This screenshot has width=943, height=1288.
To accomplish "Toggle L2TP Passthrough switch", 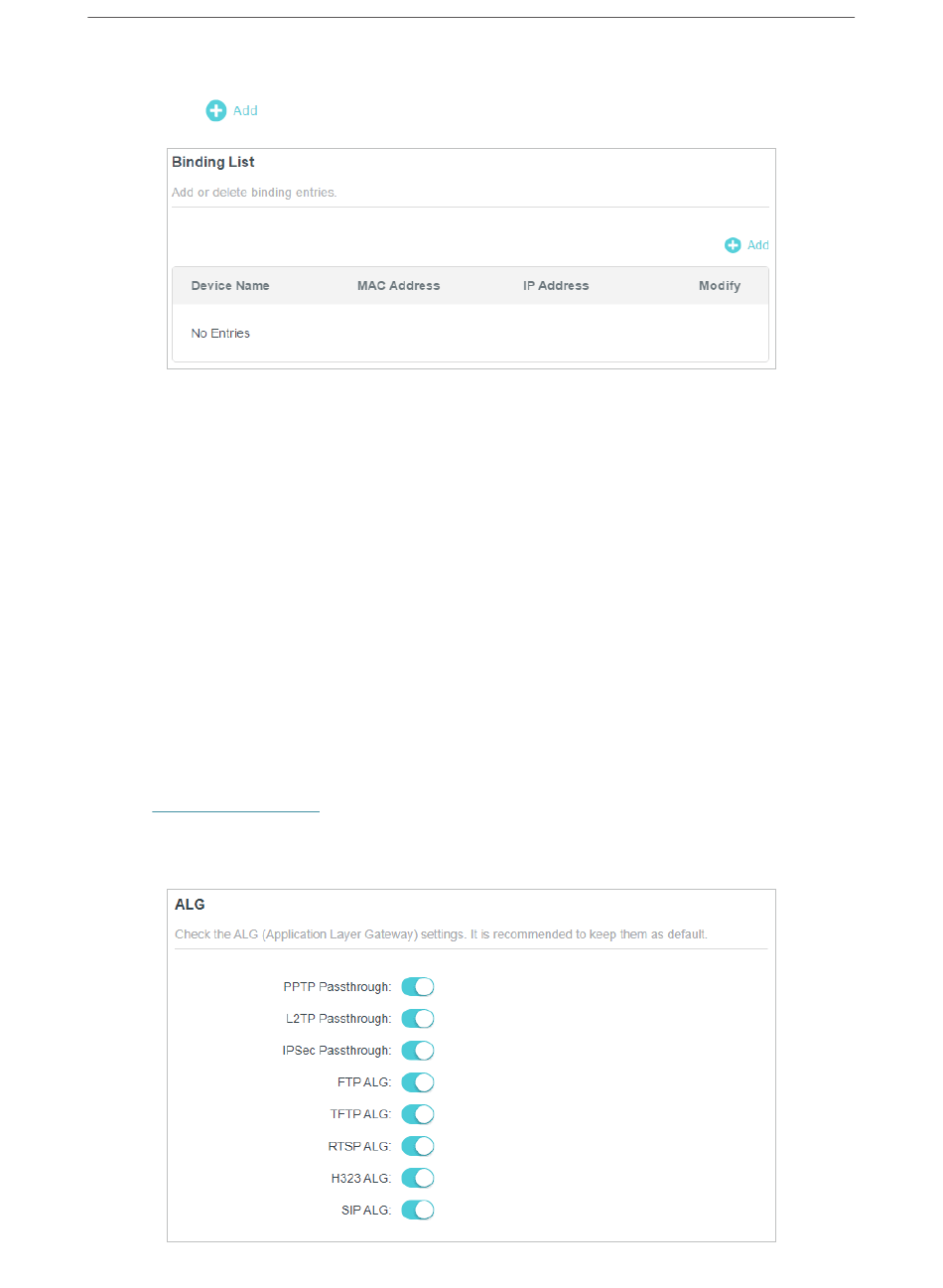I will [418, 1019].
